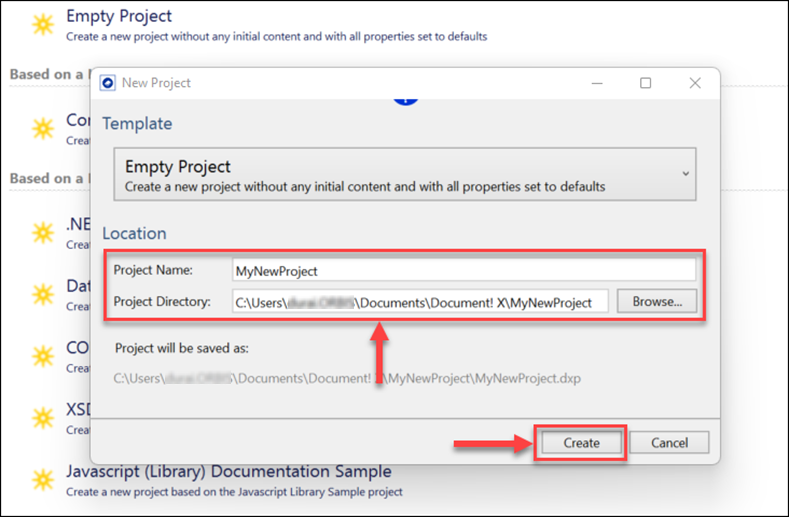Minimize the New Project dialog
The width and height of the screenshot is (789, 517).
pos(596,83)
